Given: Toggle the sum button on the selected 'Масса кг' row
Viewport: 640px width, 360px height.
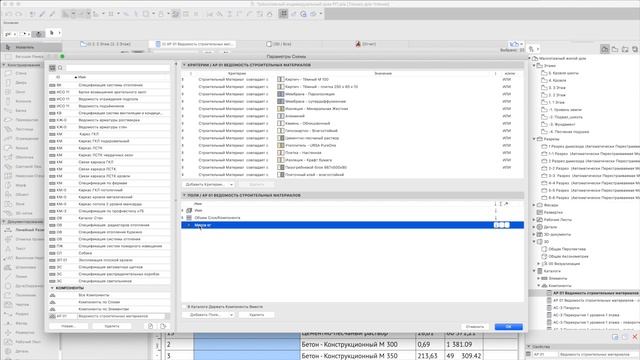Looking at the screenshot, I should pyautogui.click(x=502, y=225).
